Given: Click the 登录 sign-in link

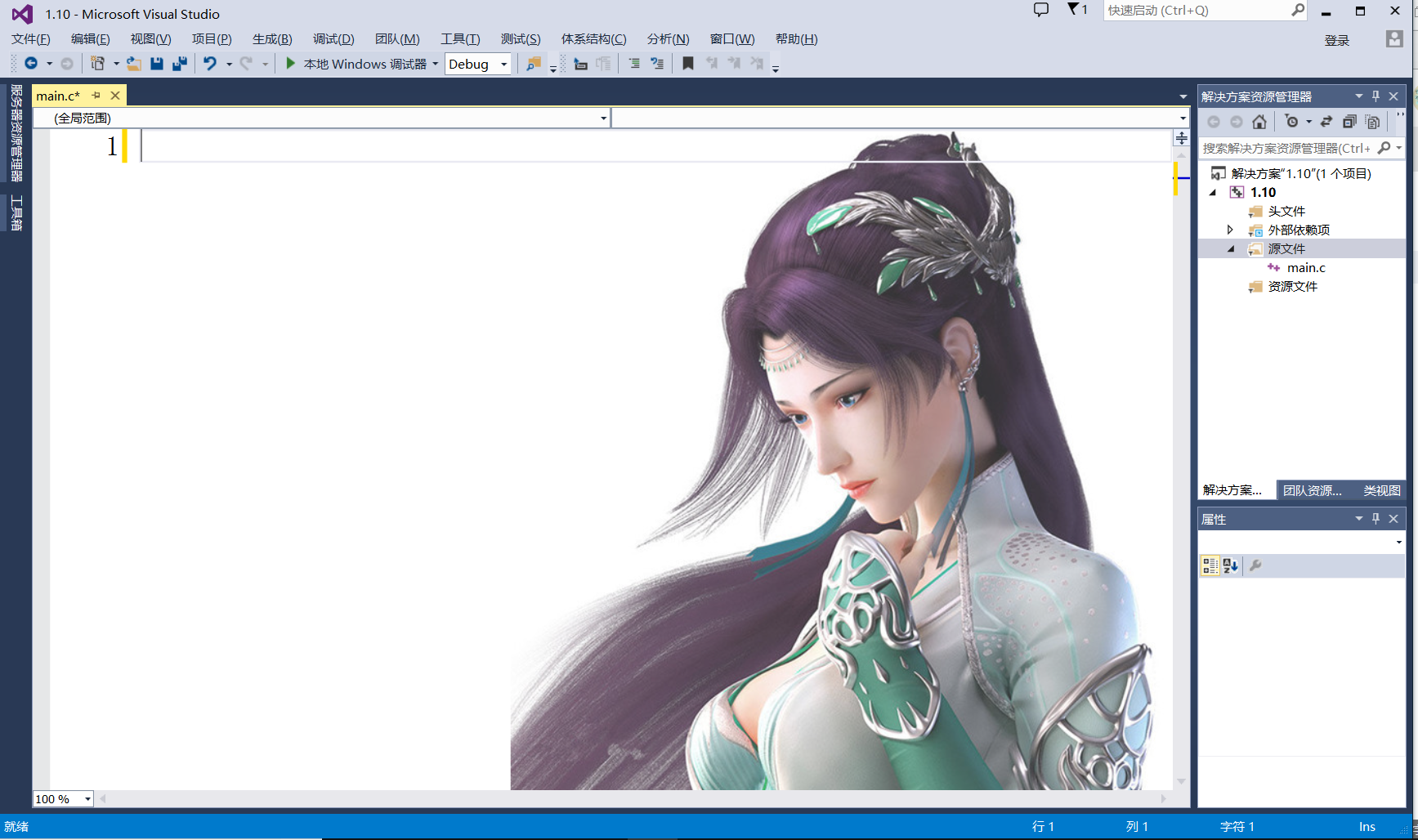Looking at the screenshot, I should click(x=1337, y=40).
